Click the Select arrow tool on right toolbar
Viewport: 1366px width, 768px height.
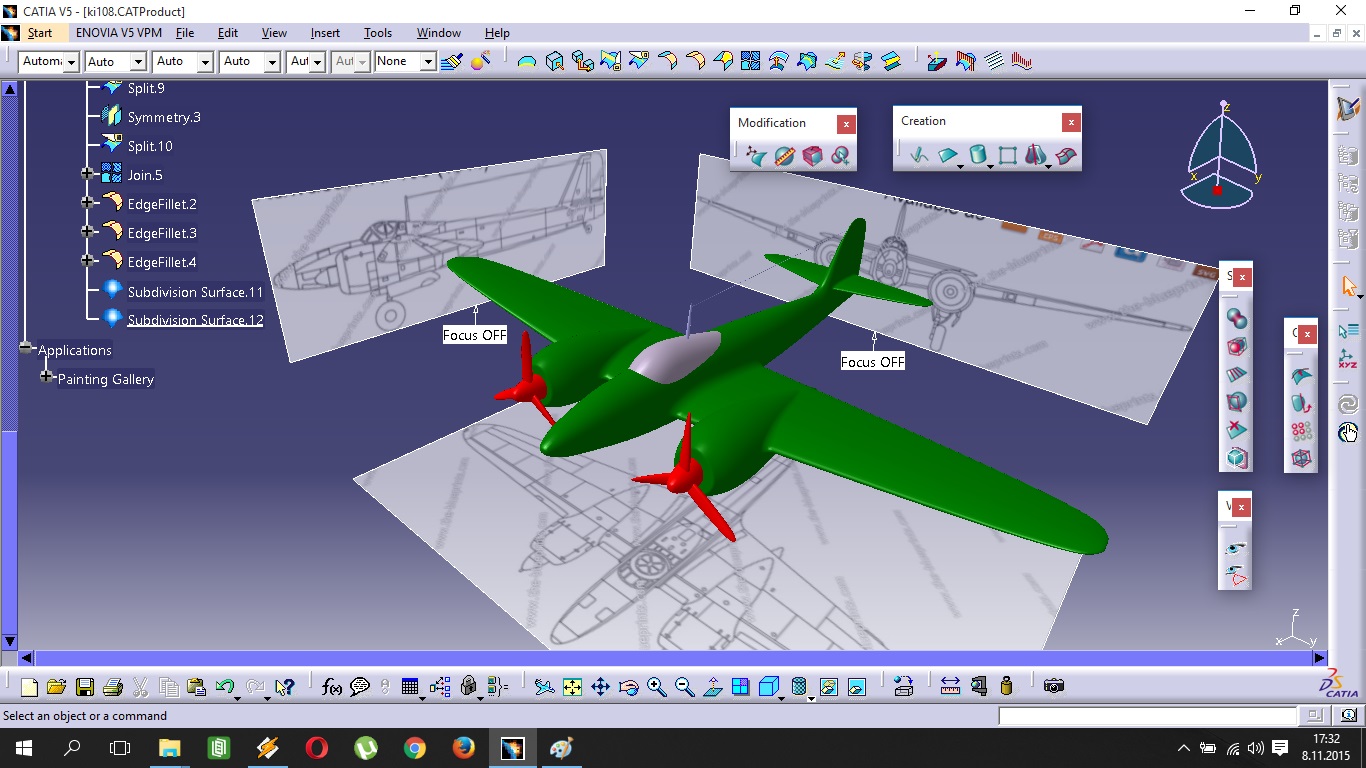click(1348, 287)
